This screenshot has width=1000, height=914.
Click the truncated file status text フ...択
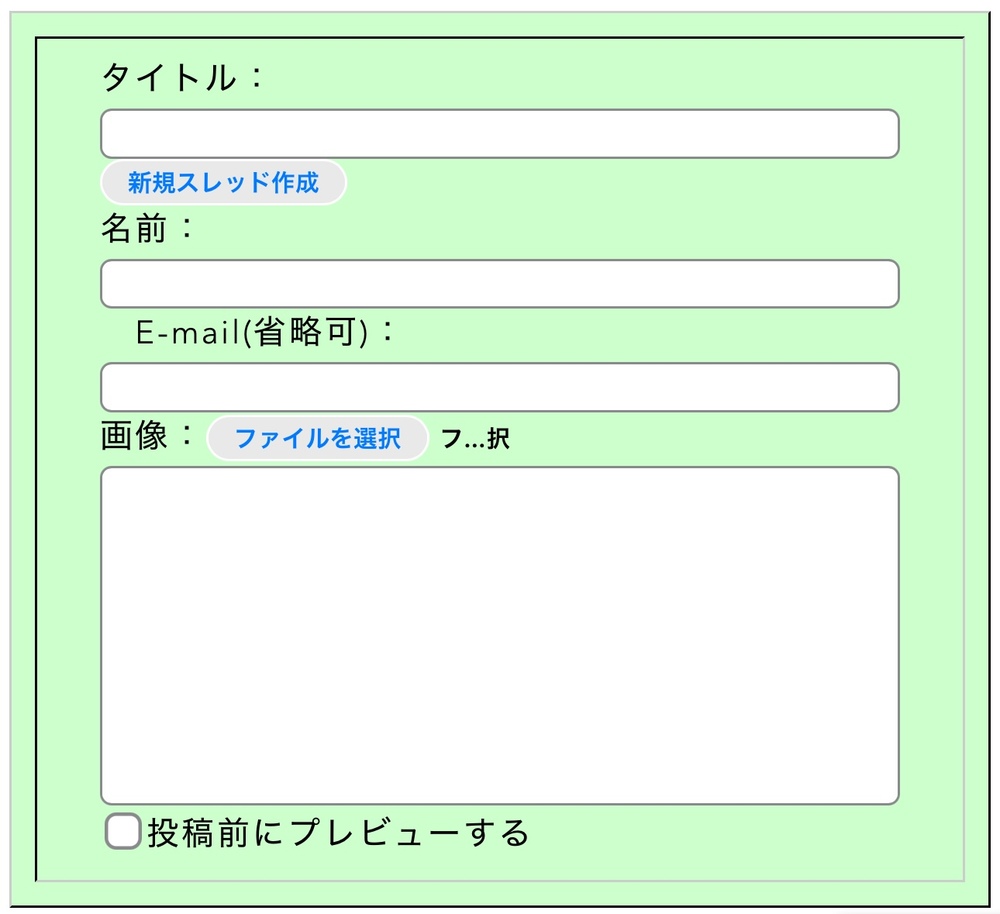click(475, 439)
